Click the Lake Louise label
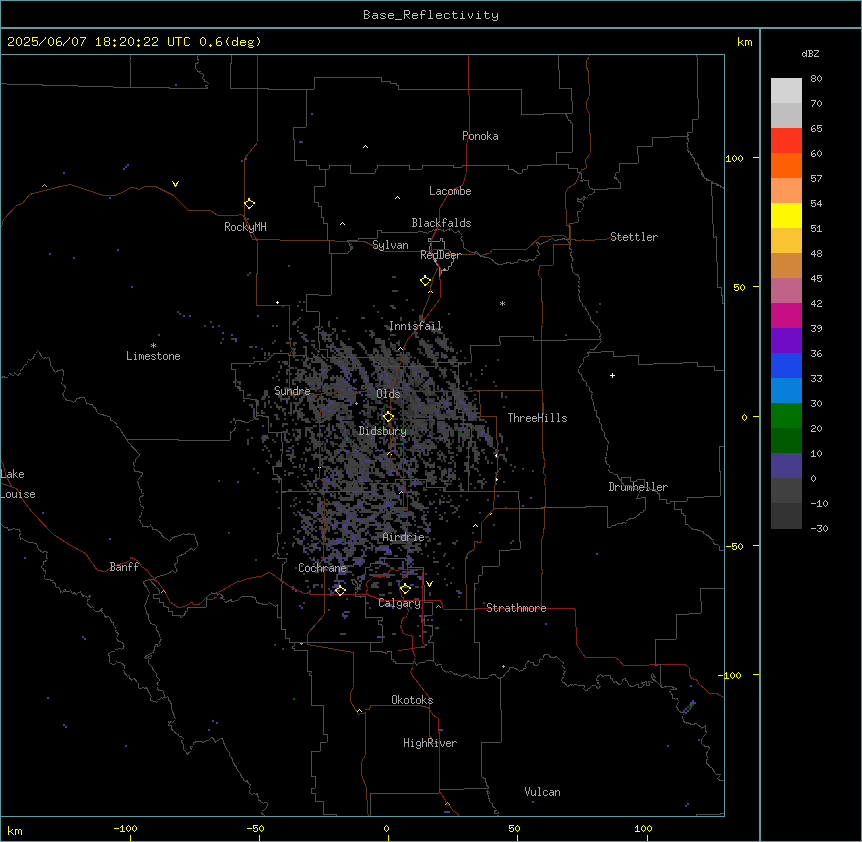 click(x=18, y=484)
